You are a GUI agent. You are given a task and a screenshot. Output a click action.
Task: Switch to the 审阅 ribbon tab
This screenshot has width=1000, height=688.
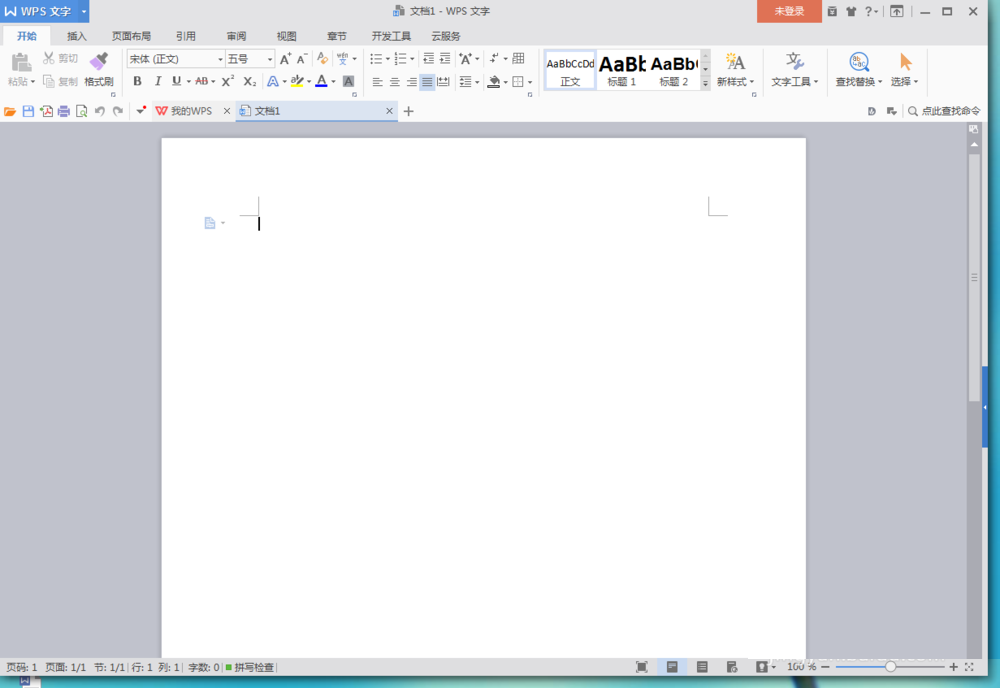coord(236,36)
